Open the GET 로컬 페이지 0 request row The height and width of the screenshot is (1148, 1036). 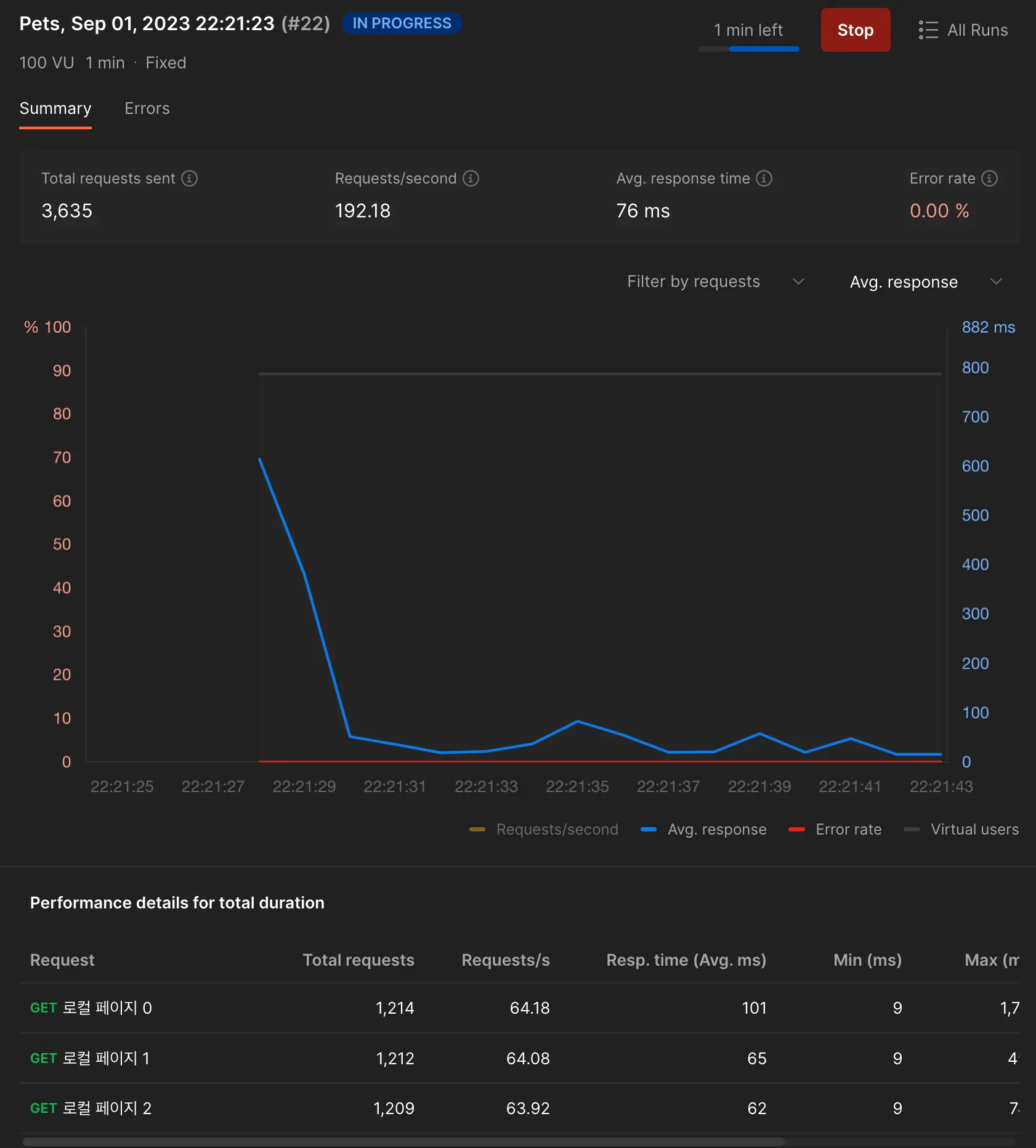click(519, 1008)
